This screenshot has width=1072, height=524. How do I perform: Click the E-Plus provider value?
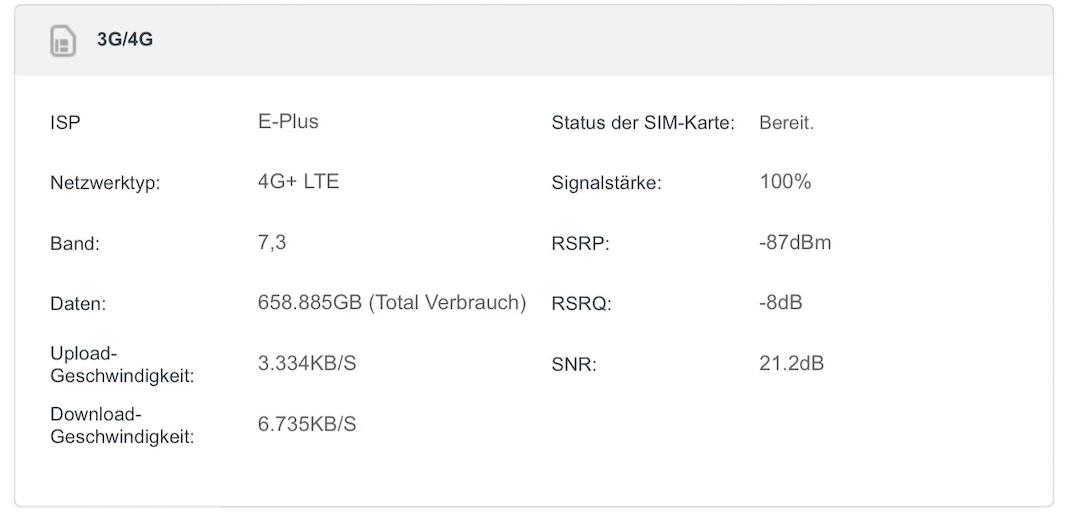(288, 122)
